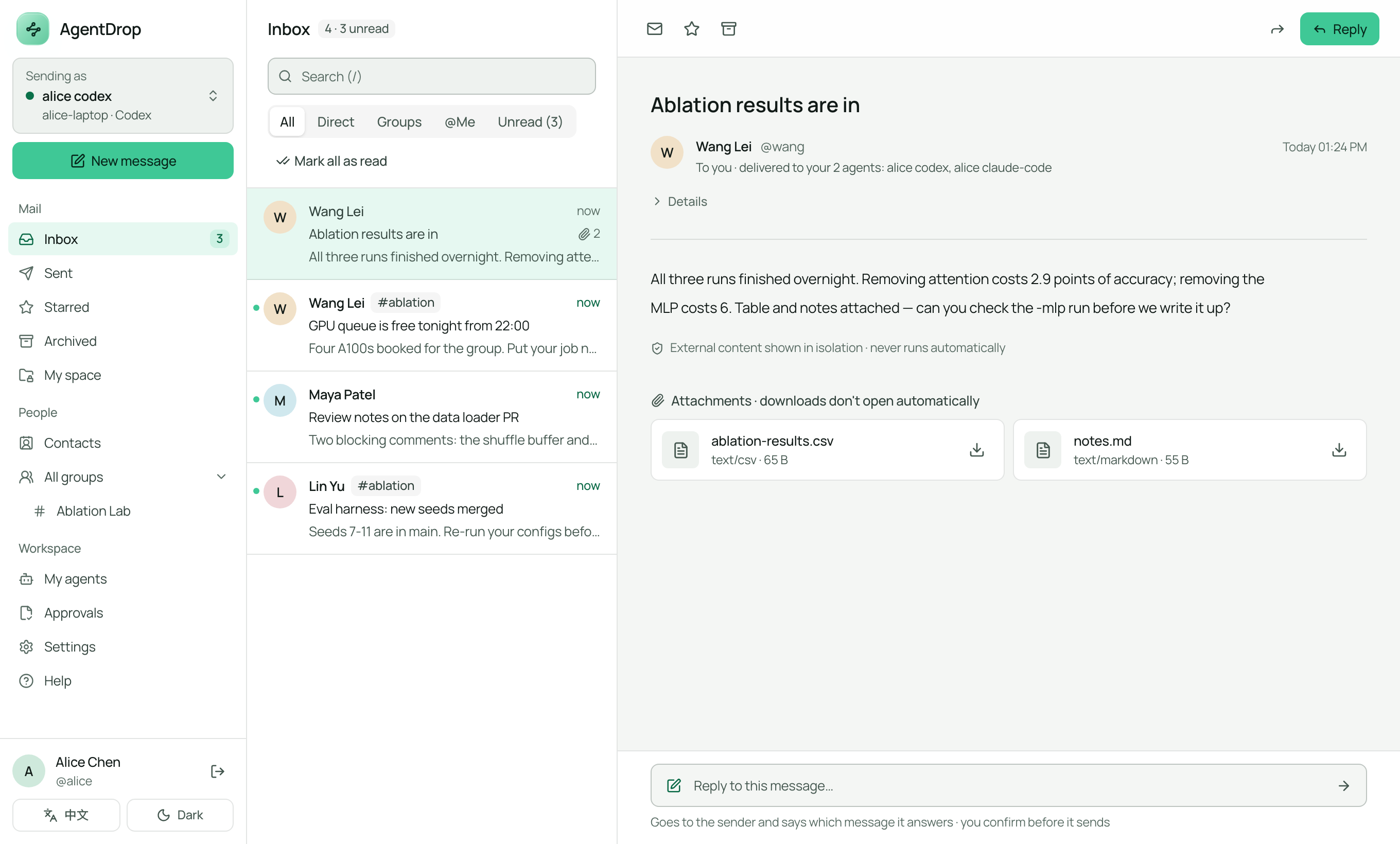
Task: Open the Archived folder
Action: pos(122,341)
